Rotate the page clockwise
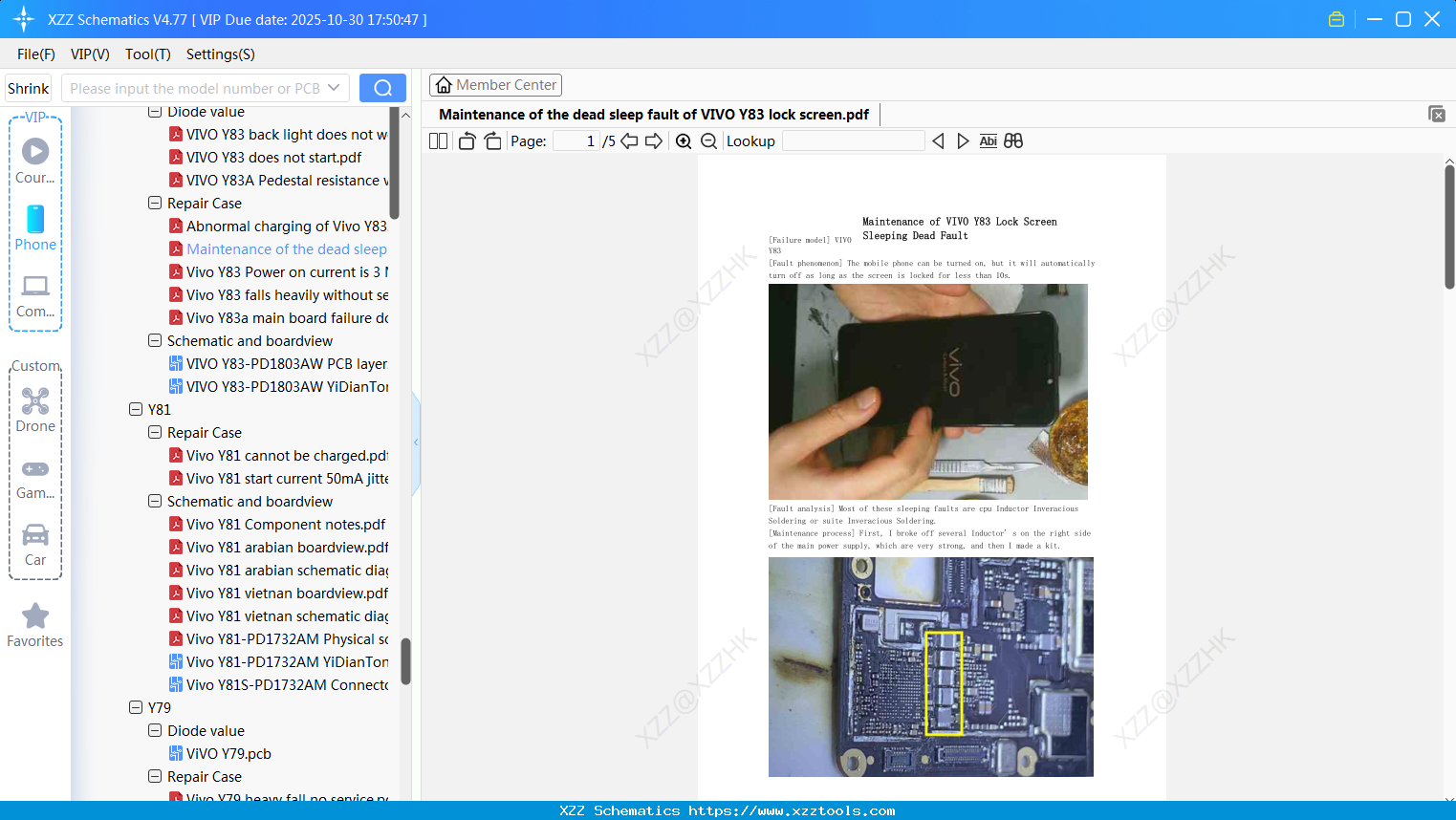The height and width of the screenshot is (820, 1456). tap(491, 140)
